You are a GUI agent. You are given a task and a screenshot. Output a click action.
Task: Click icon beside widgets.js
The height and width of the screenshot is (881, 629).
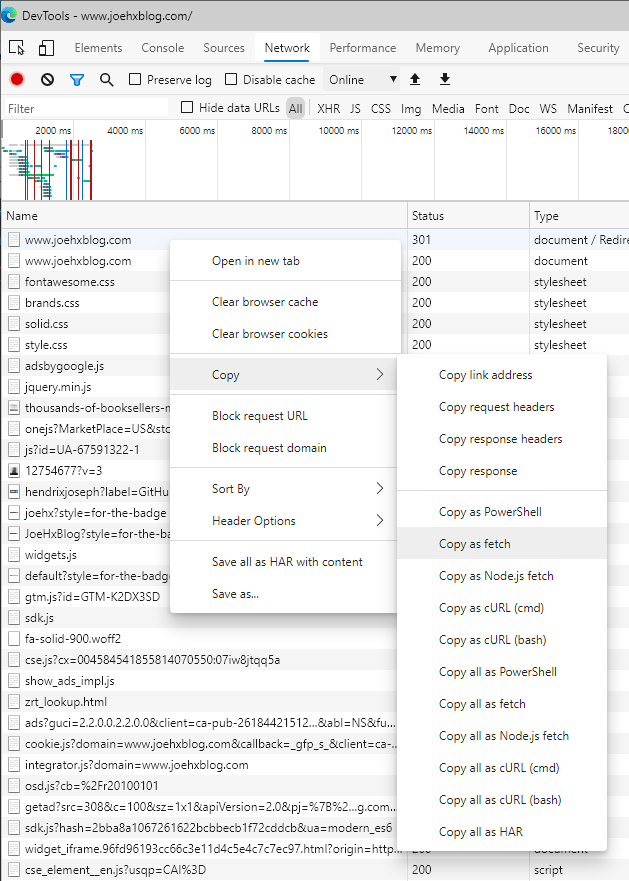pyautogui.click(x=14, y=555)
